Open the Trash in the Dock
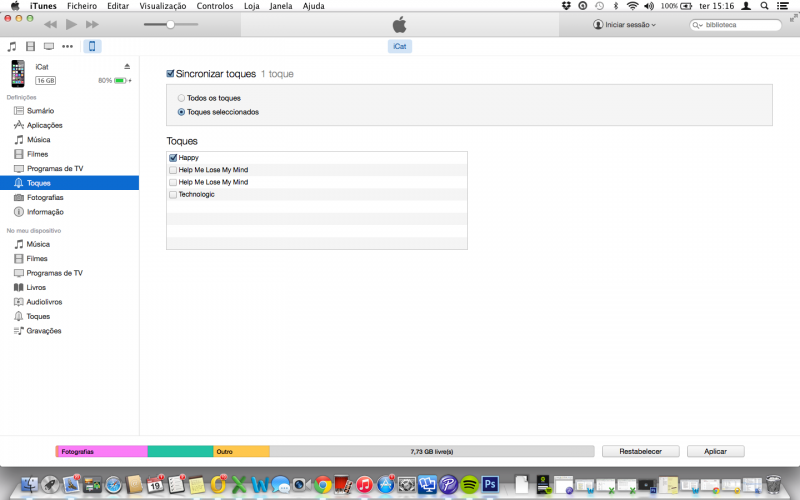800x500 pixels. (773, 484)
